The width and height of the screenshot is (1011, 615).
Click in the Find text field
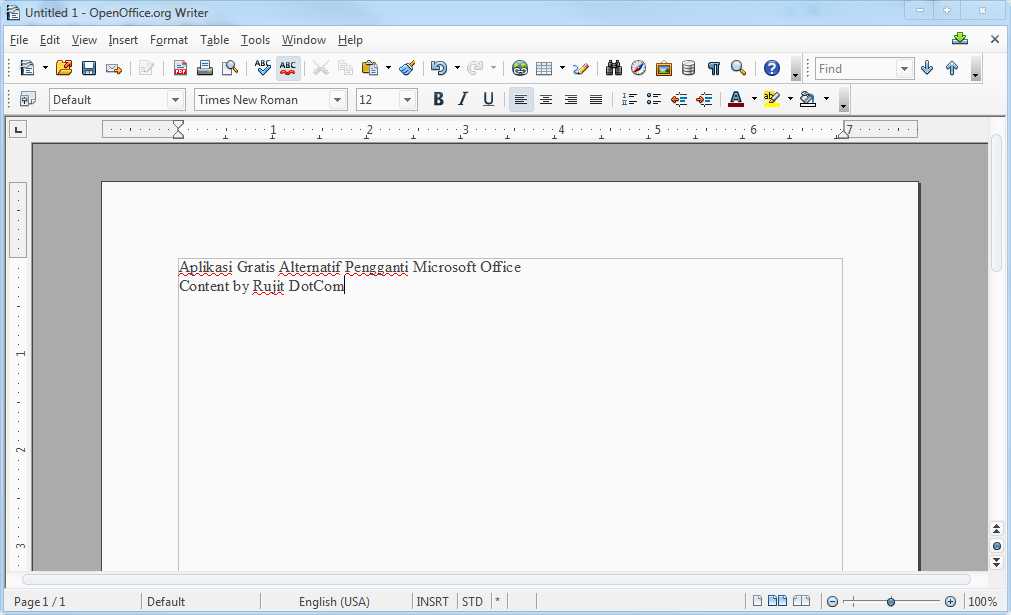click(x=856, y=68)
